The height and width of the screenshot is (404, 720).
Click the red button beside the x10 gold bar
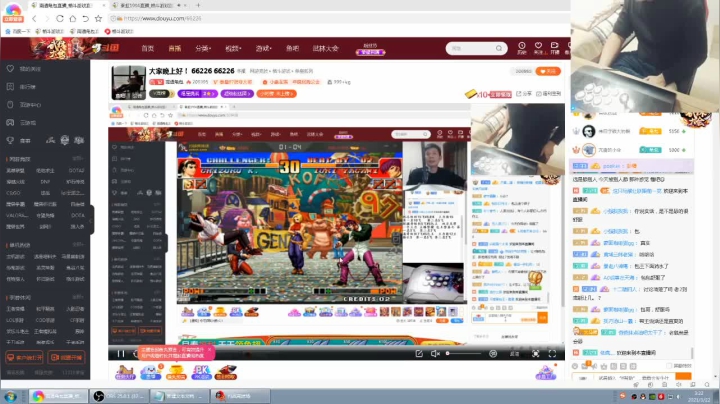click(x=500, y=94)
